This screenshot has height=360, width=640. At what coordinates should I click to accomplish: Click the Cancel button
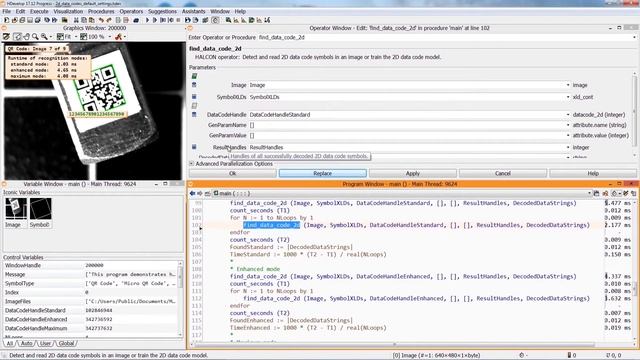(x=503, y=173)
